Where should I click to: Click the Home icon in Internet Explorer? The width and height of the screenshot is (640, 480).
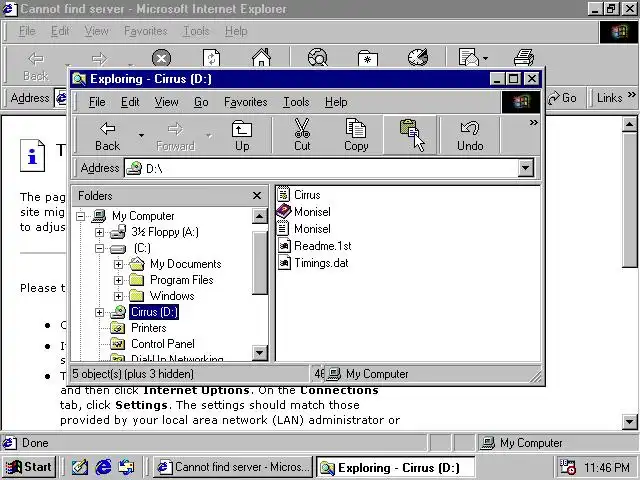coord(262,57)
